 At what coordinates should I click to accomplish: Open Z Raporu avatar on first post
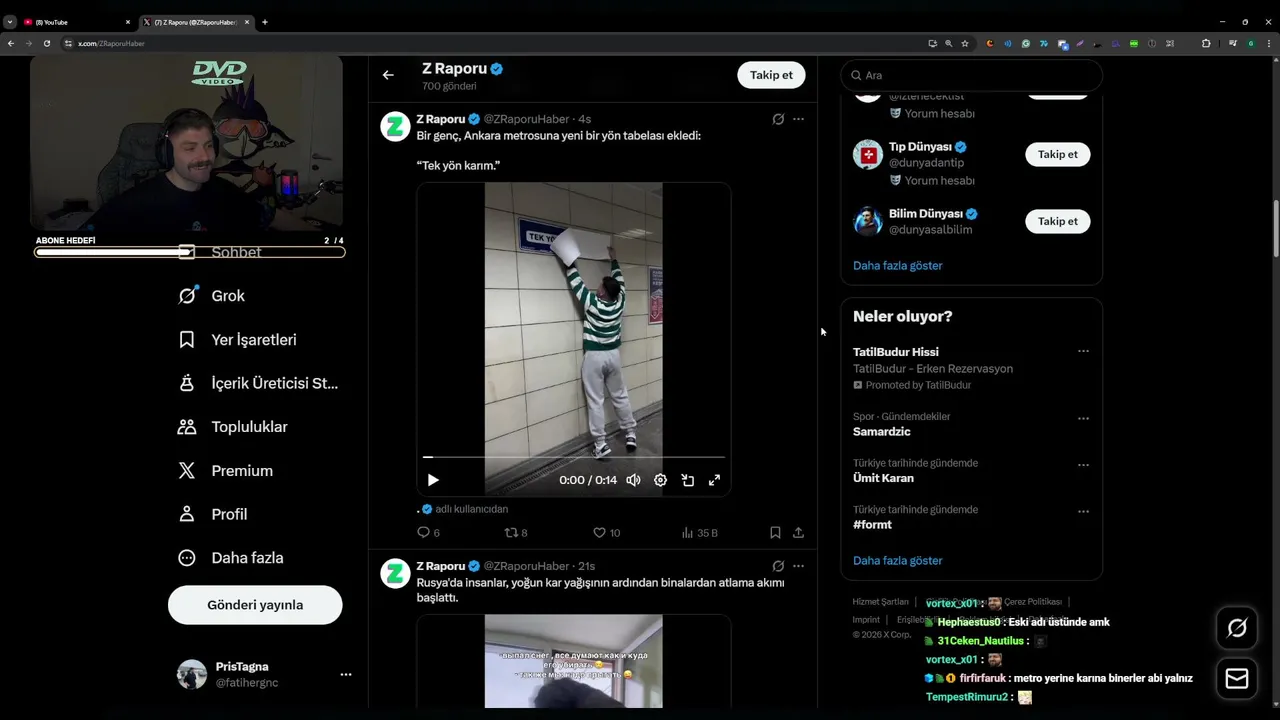click(396, 126)
